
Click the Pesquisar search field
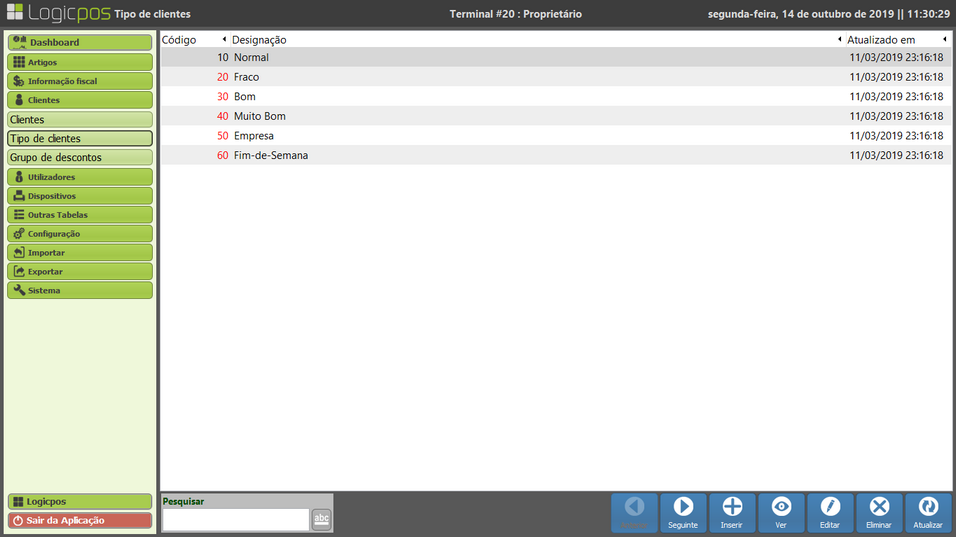coord(235,519)
